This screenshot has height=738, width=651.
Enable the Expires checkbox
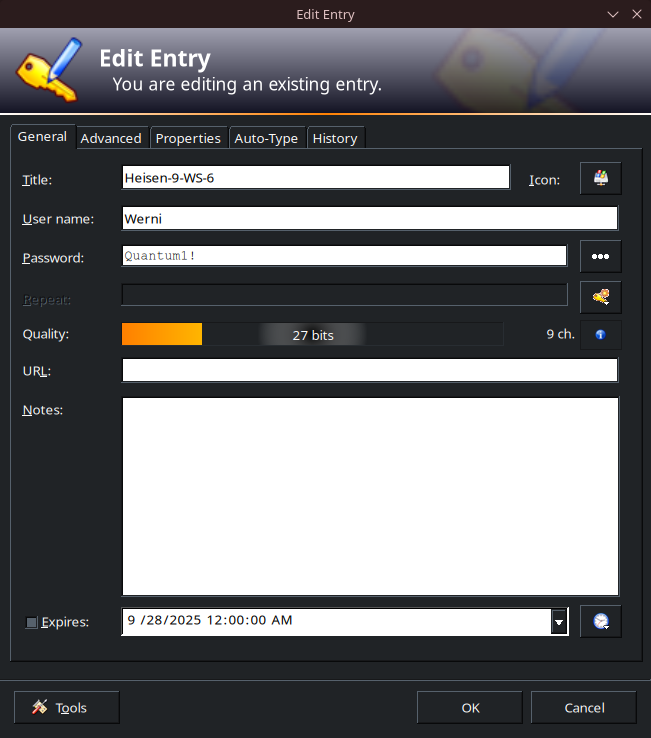(x=32, y=622)
